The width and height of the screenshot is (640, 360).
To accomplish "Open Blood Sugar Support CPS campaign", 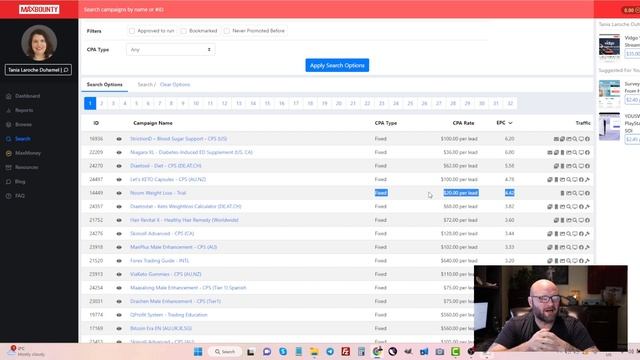I will (178, 139).
